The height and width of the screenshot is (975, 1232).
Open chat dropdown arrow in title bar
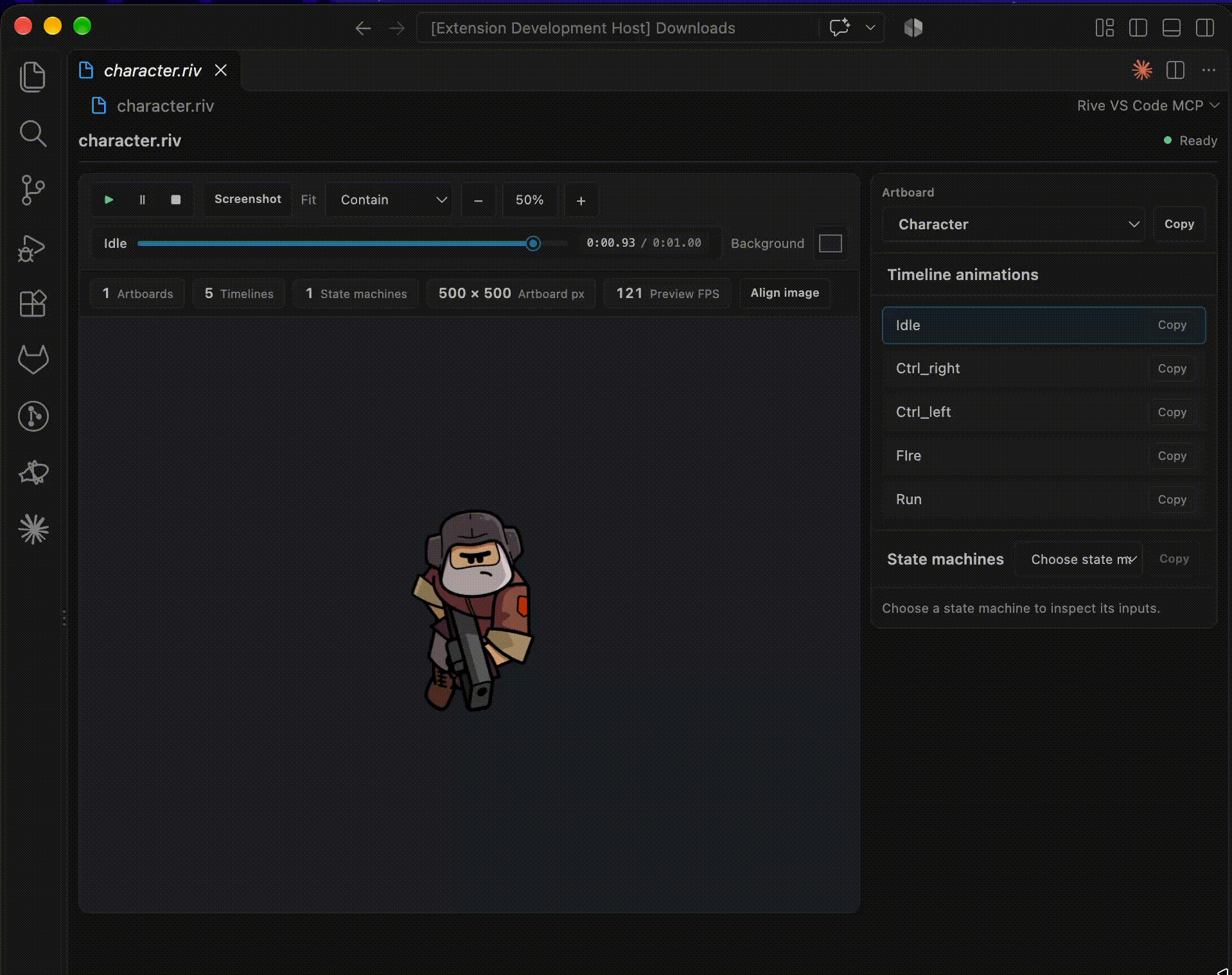pyautogui.click(x=870, y=28)
